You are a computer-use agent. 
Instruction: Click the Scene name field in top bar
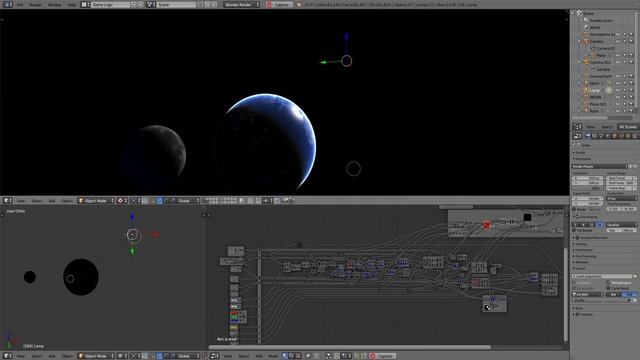tap(176, 4)
